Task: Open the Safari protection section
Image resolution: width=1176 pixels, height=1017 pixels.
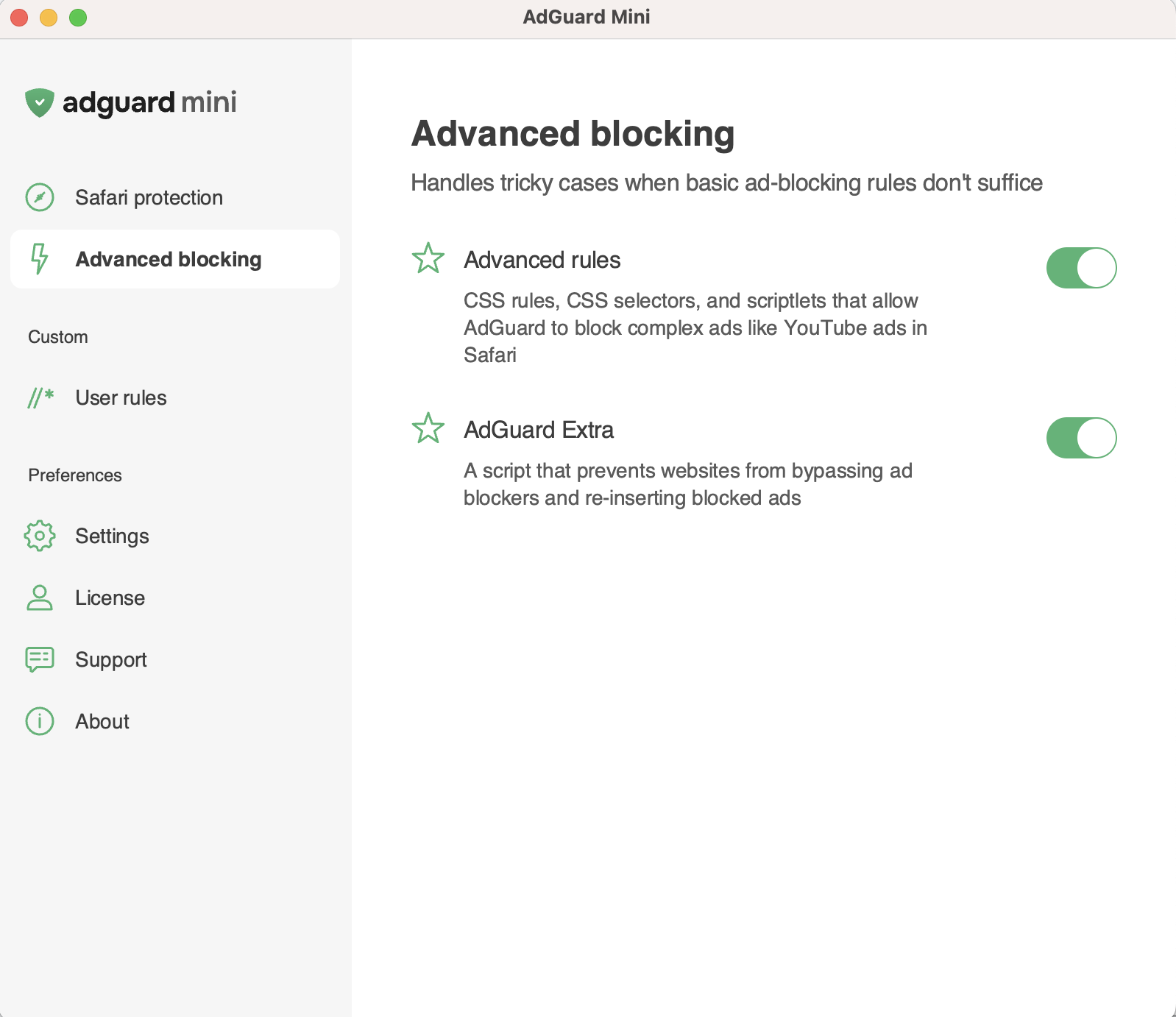Action: 175,197
